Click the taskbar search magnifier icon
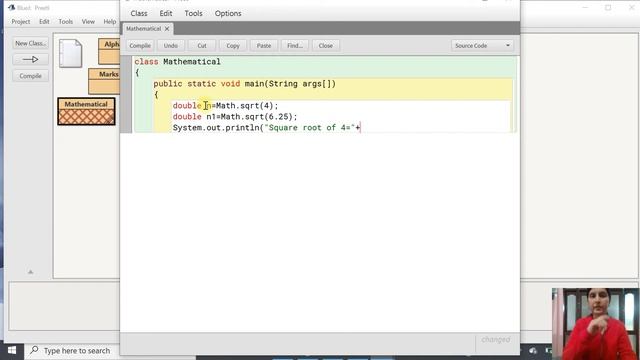640x360 pixels. (x=34, y=350)
